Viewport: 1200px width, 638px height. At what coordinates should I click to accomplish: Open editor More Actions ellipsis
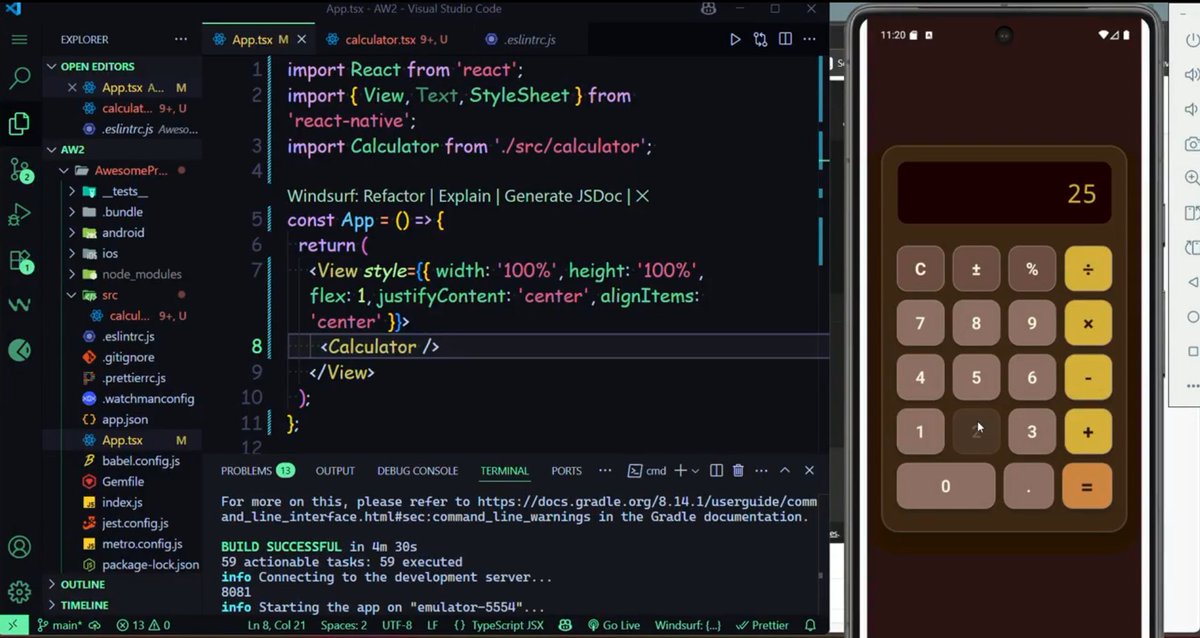tap(810, 40)
